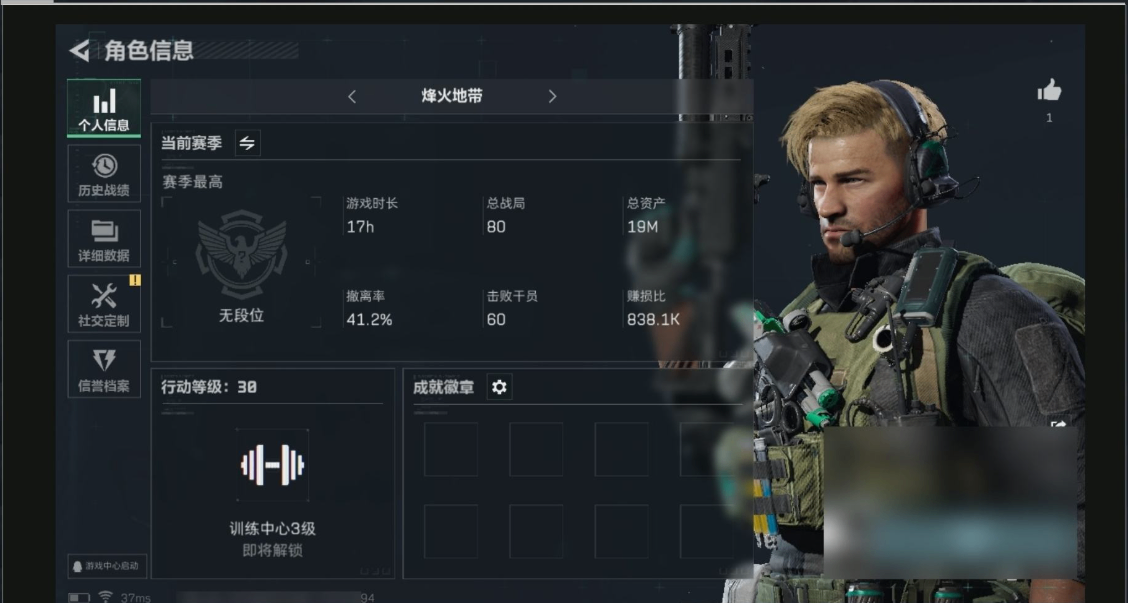Image resolution: width=1128 pixels, height=603 pixels.
Task: Open the 历史战绩 history tab
Action: click(104, 173)
